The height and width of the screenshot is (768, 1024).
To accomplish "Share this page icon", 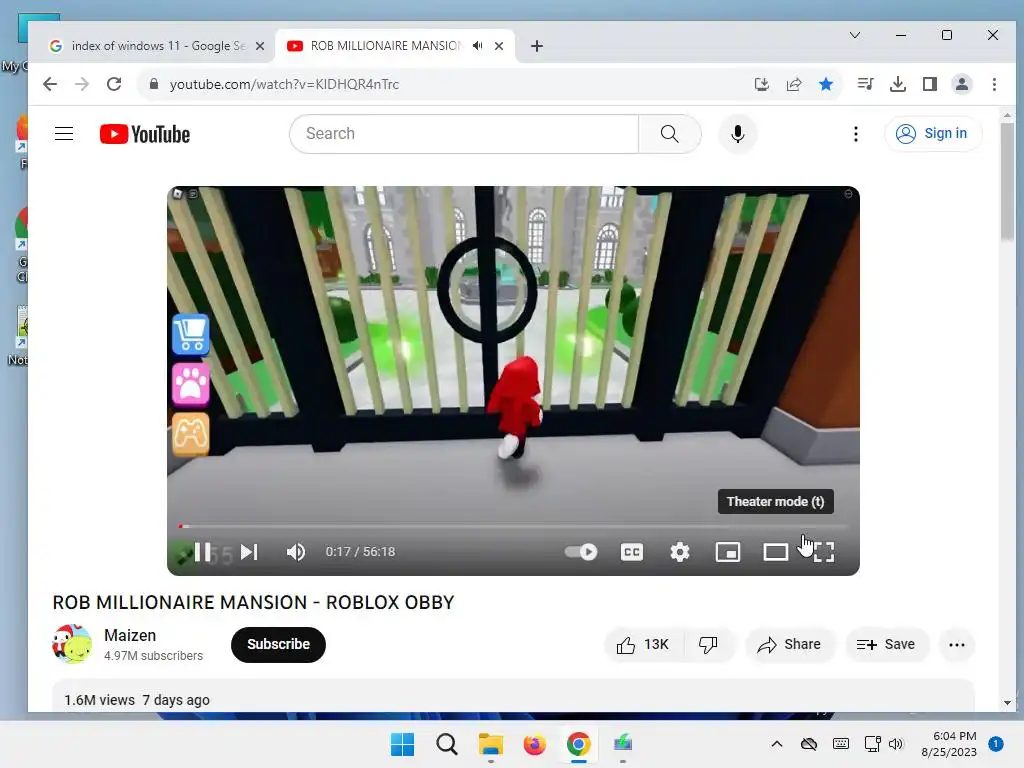I will click(x=794, y=84).
